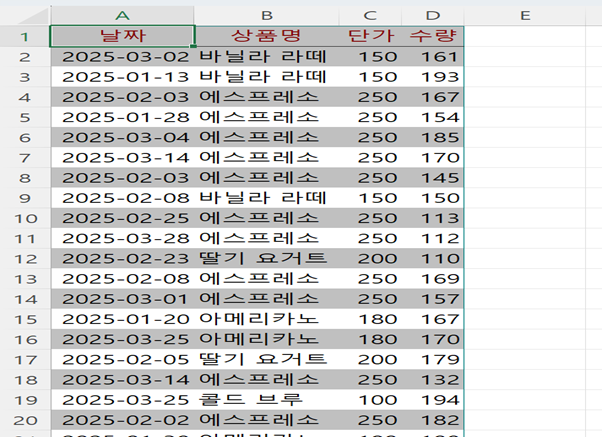Image resolution: width=602 pixels, height=437 pixels.
Task: Select the date cell 2025-01-28
Action: [122, 117]
